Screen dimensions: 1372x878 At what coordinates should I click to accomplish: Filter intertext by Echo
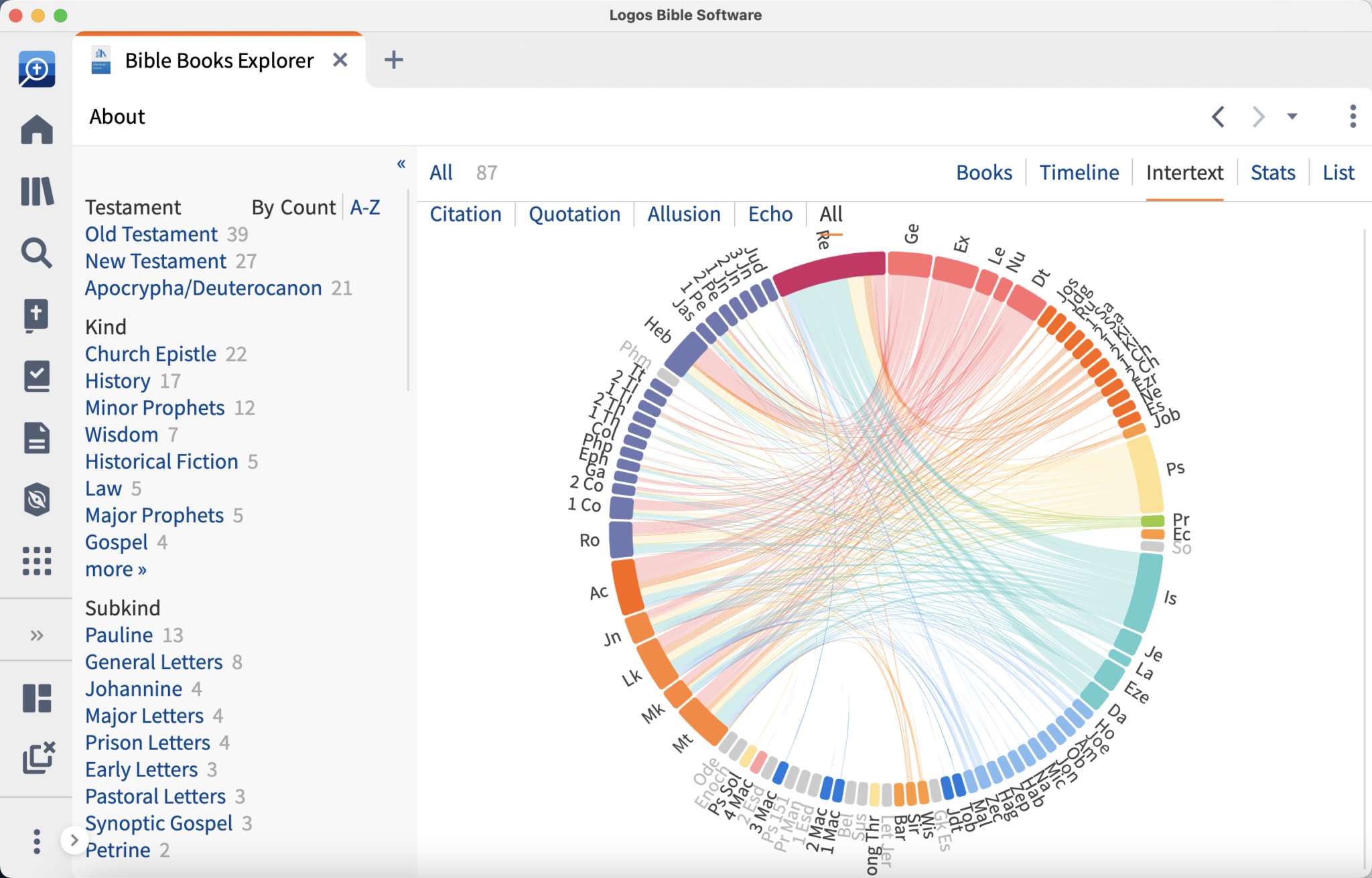point(770,214)
